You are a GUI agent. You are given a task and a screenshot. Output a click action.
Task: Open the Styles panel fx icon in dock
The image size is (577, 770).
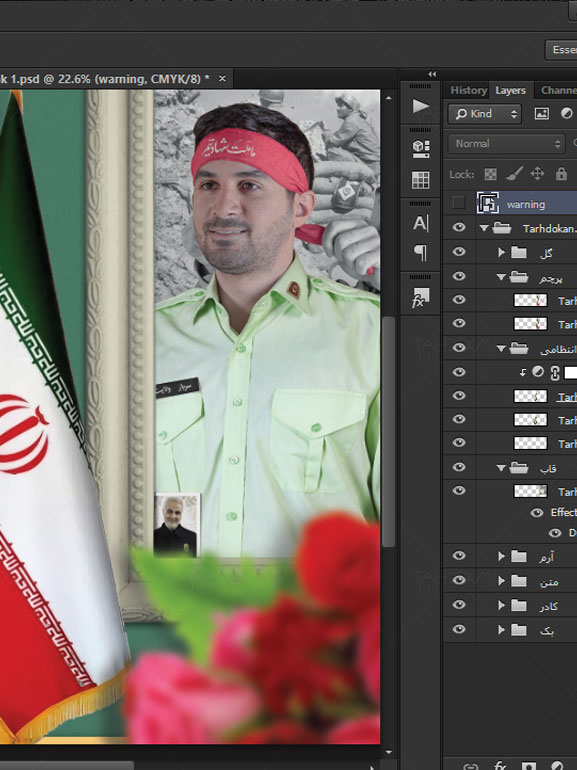(x=420, y=298)
